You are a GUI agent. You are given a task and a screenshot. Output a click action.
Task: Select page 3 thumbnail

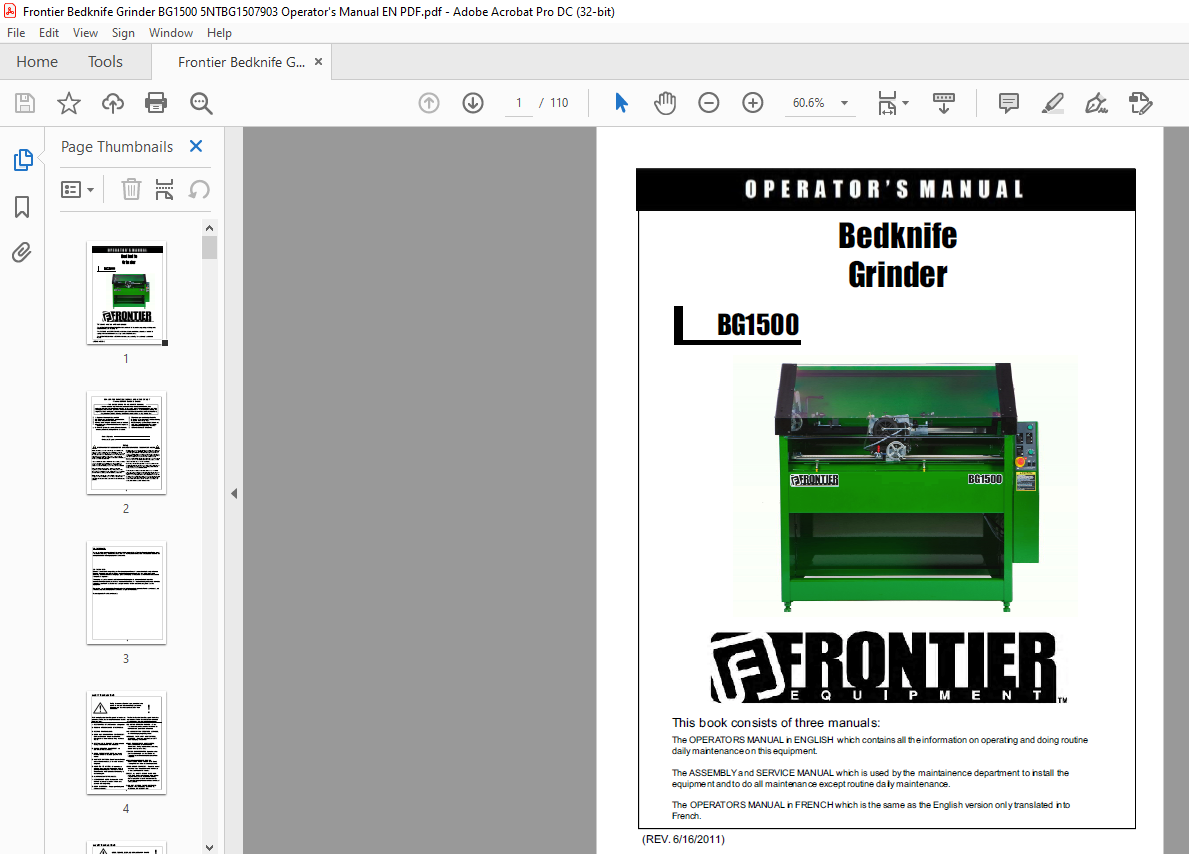tap(127, 593)
